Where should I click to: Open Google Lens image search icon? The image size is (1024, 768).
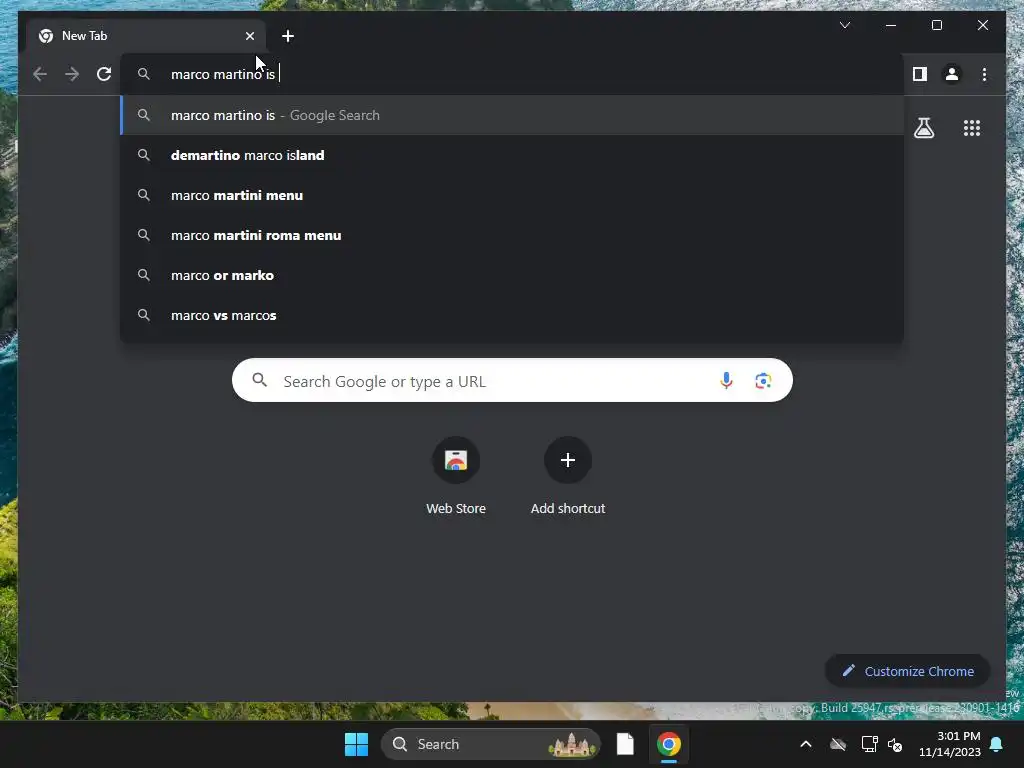(x=763, y=380)
